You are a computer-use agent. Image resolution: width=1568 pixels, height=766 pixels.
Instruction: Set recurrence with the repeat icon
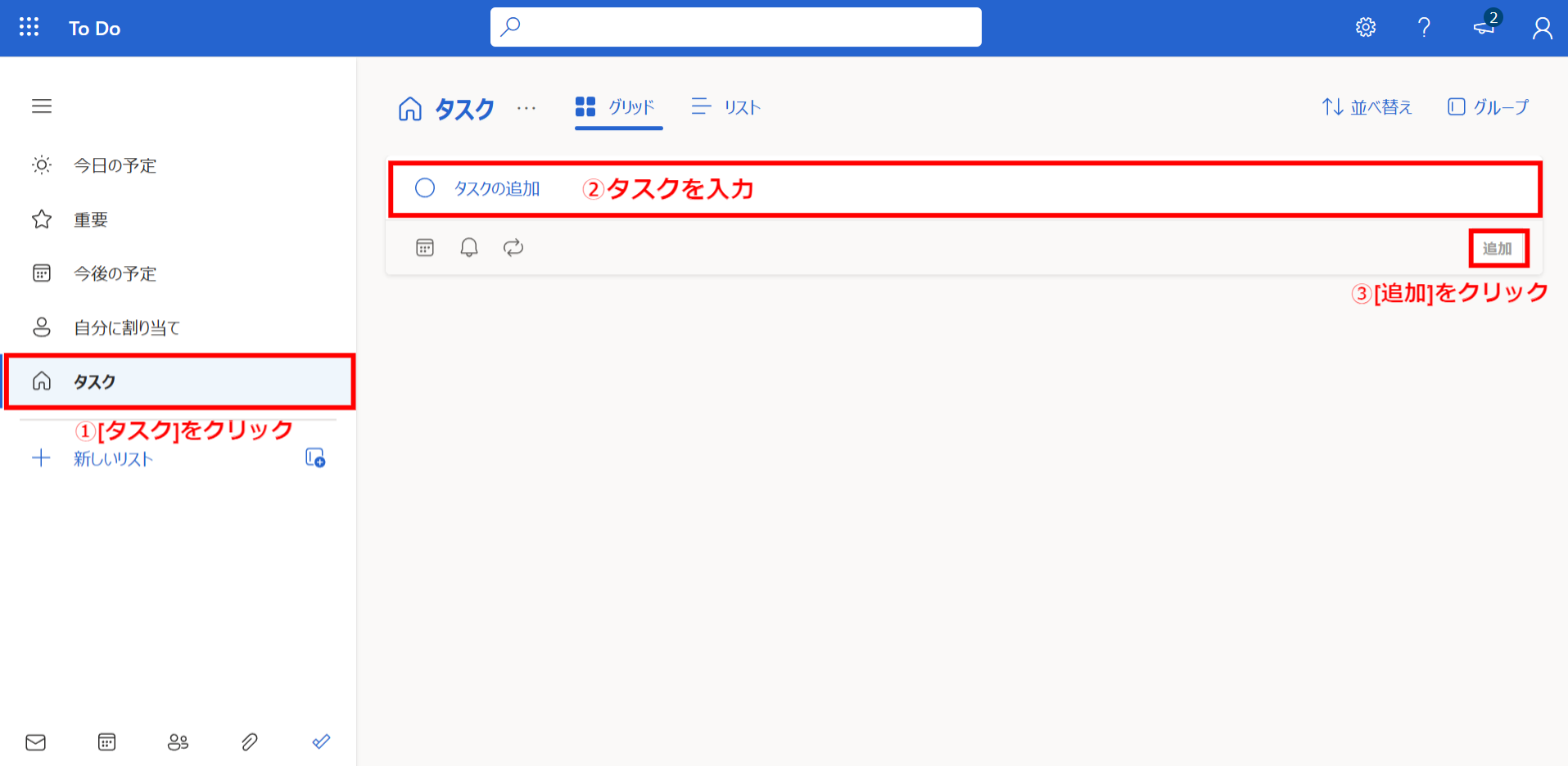[x=513, y=246]
